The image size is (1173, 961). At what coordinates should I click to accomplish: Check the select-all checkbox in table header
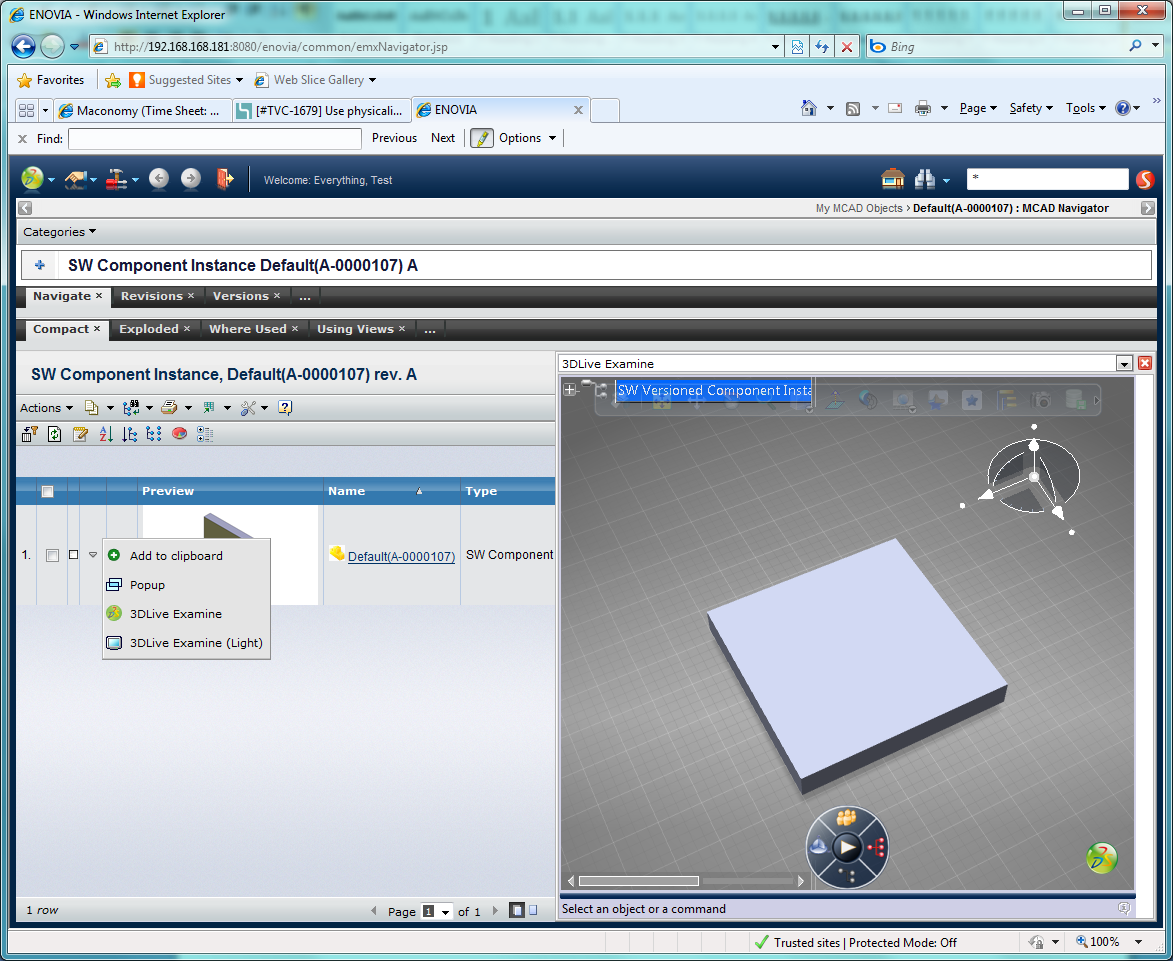(47, 491)
